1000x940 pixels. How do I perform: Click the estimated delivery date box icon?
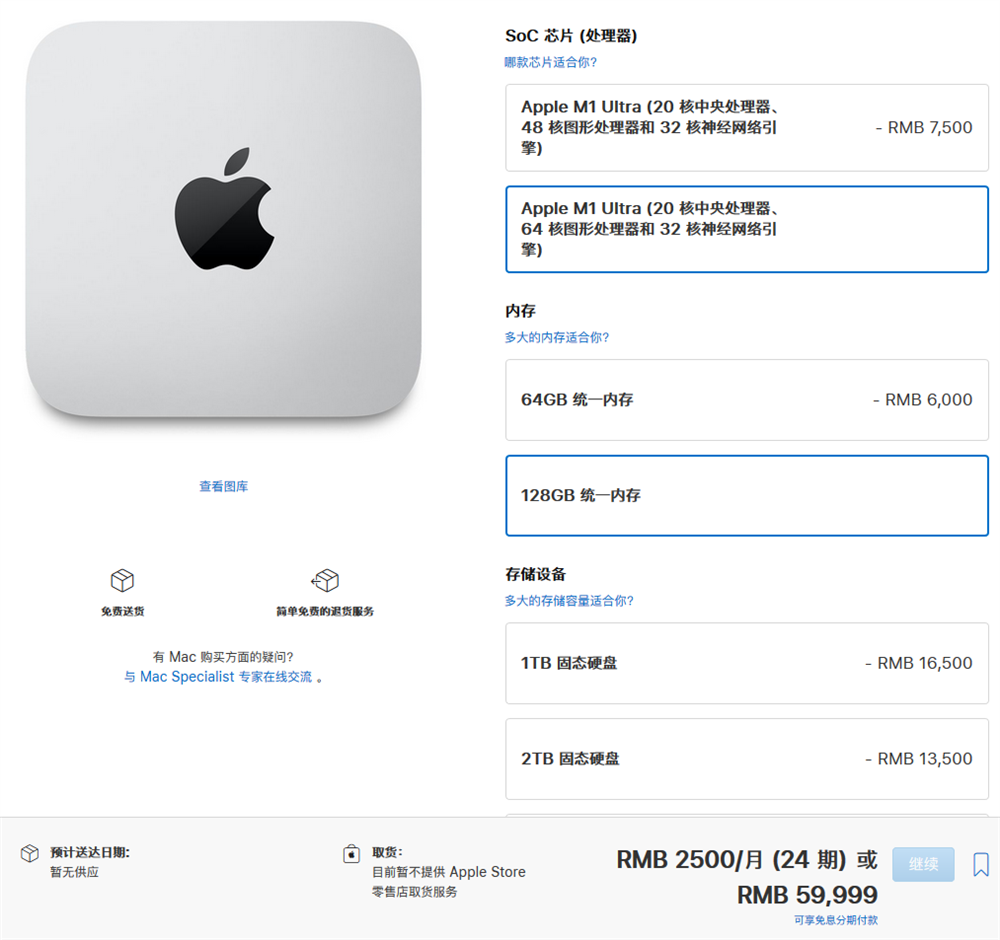(x=29, y=853)
